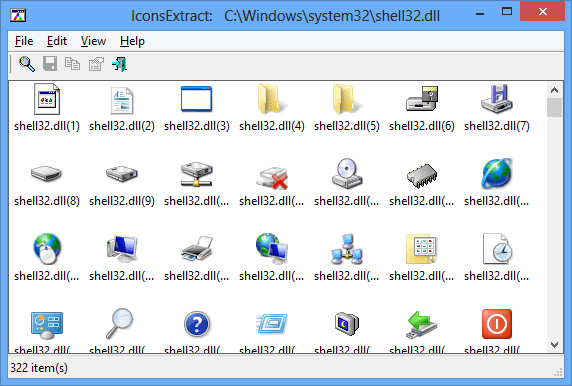
Task: Click the IconsExtract title bar app icon
Action: (x=18, y=16)
